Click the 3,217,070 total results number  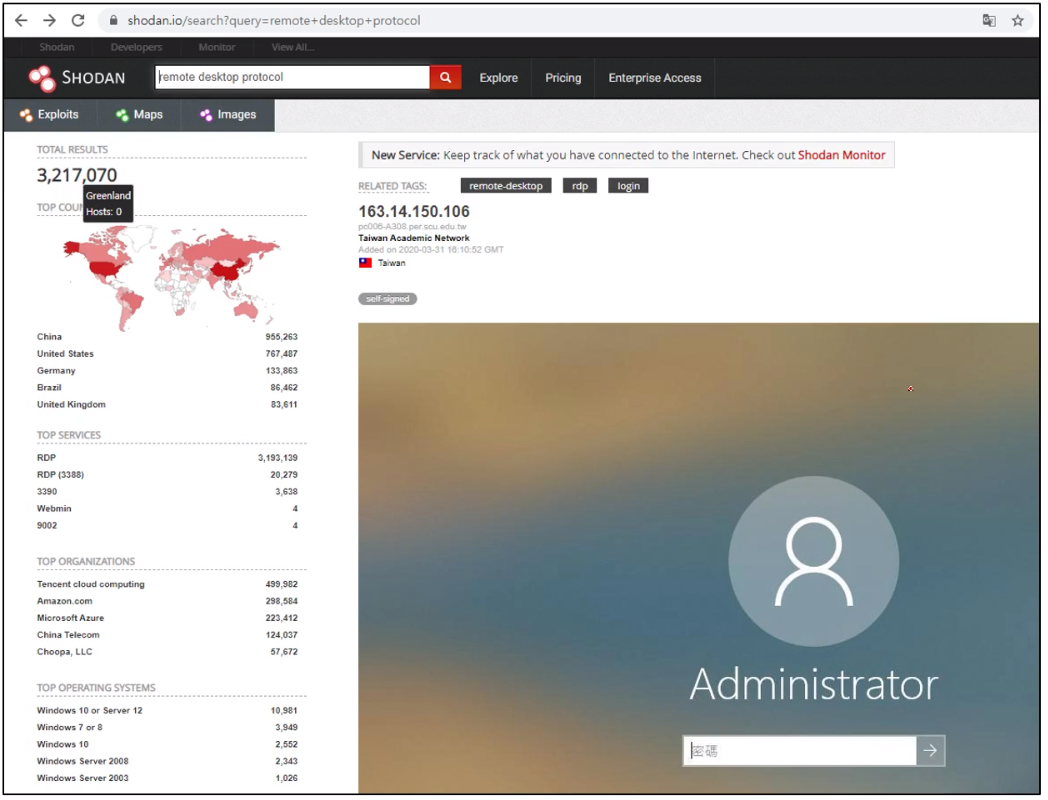click(x=77, y=175)
